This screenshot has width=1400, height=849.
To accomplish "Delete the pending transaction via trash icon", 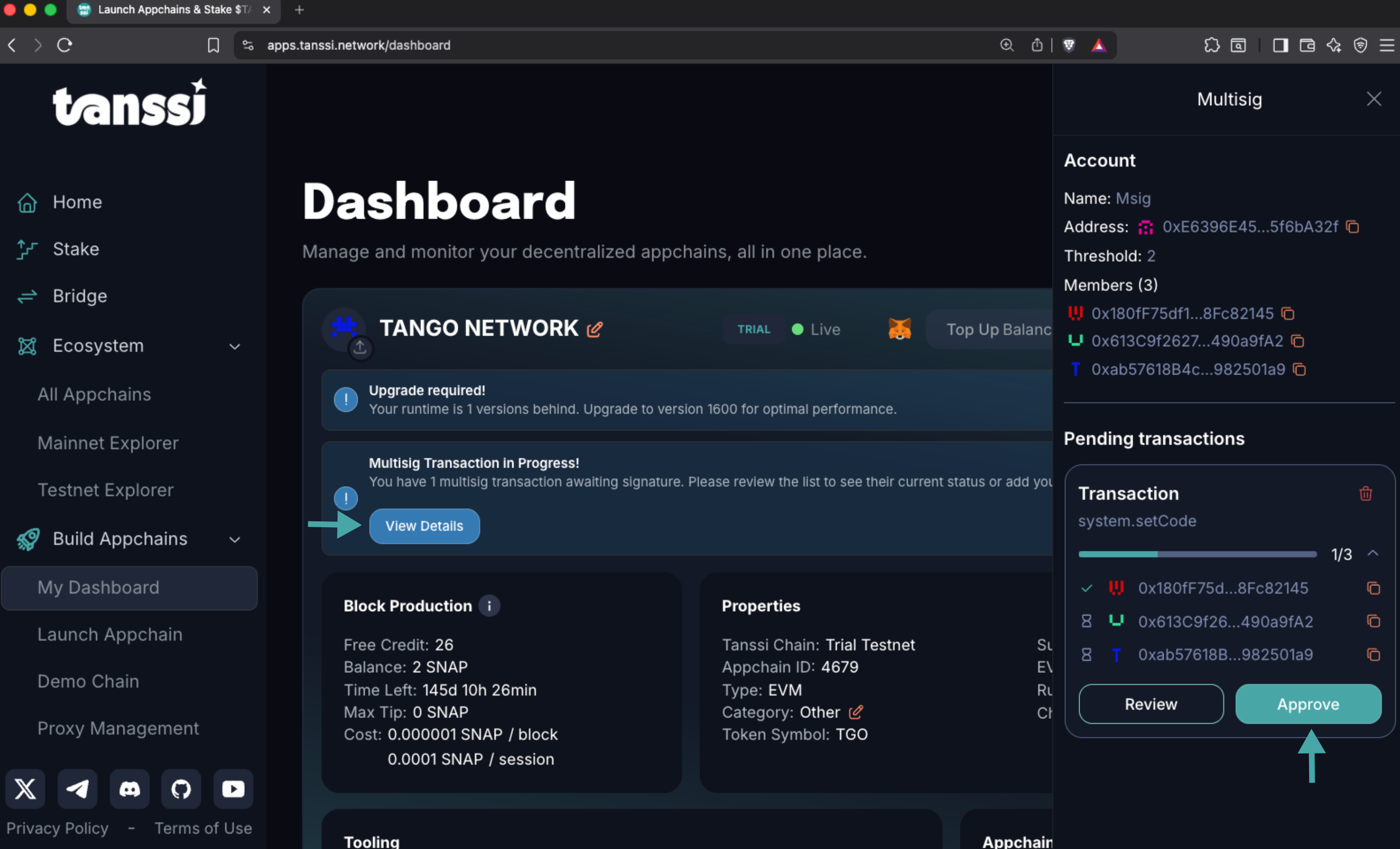I will tap(1365, 493).
